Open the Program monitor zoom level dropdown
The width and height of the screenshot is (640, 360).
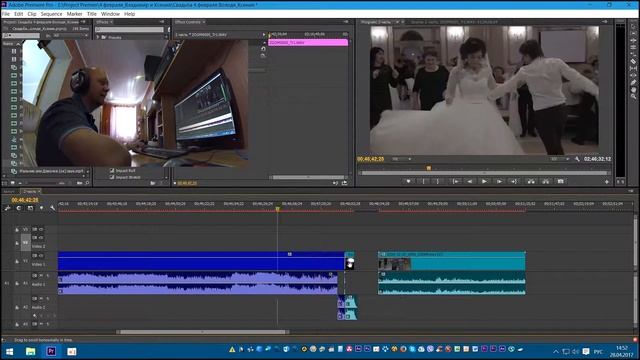(402, 159)
